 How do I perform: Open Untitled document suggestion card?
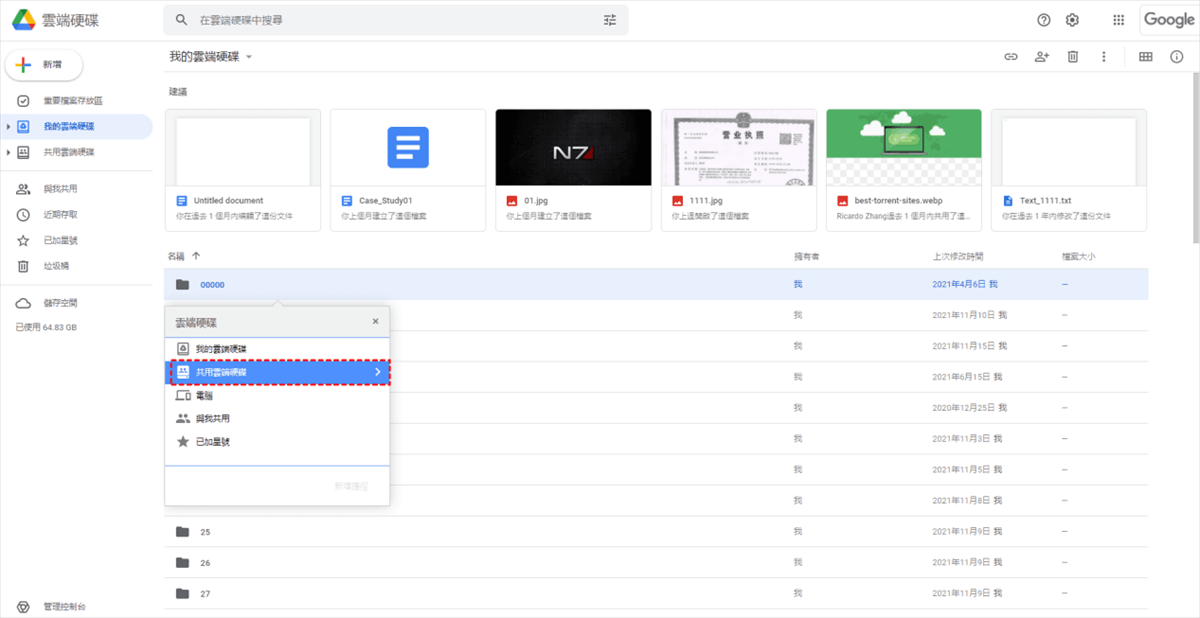coord(242,170)
